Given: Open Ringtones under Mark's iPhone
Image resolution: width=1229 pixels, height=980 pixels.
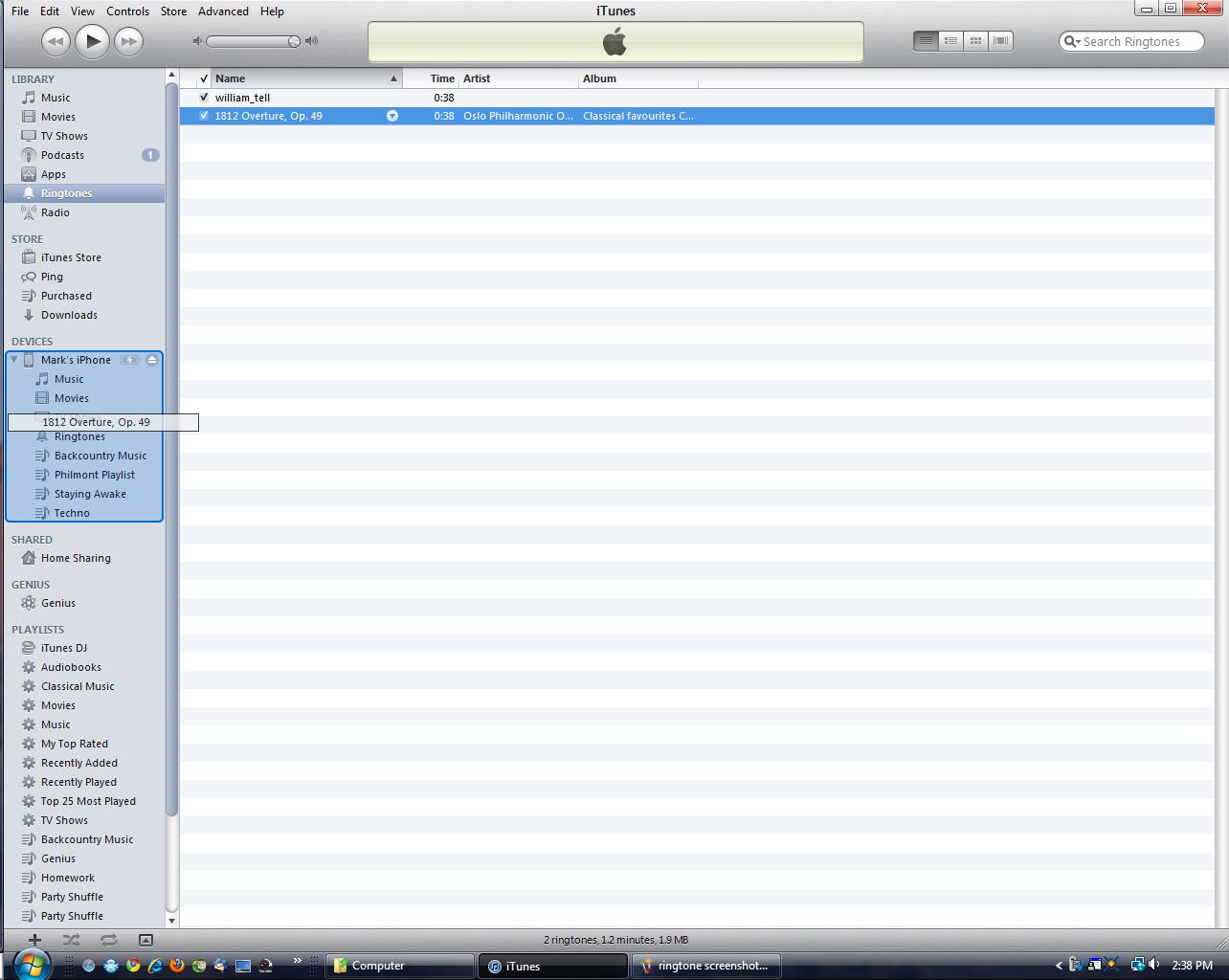Looking at the screenshot, I should [x=79, y=436].
